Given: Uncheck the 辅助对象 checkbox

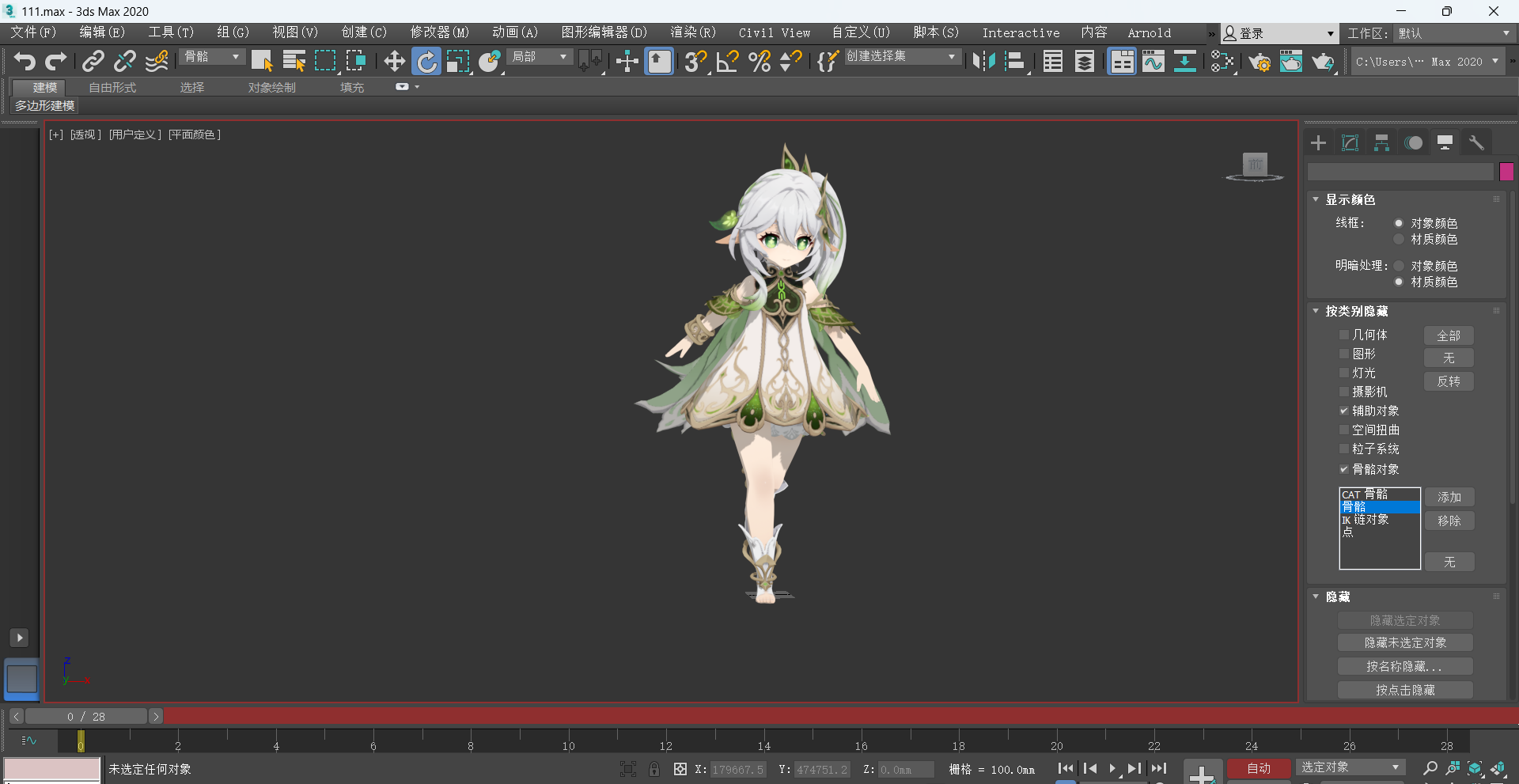Looking at the screenshot, I should click(1343, 411).
